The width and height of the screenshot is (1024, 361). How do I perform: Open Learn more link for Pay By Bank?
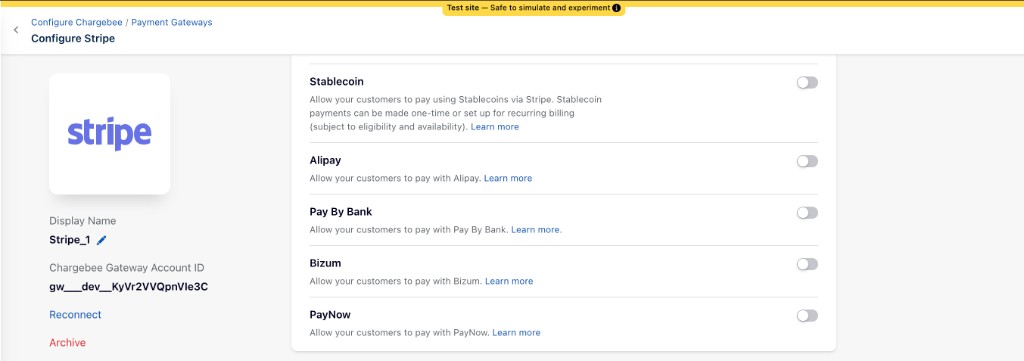tap(536, 230)
